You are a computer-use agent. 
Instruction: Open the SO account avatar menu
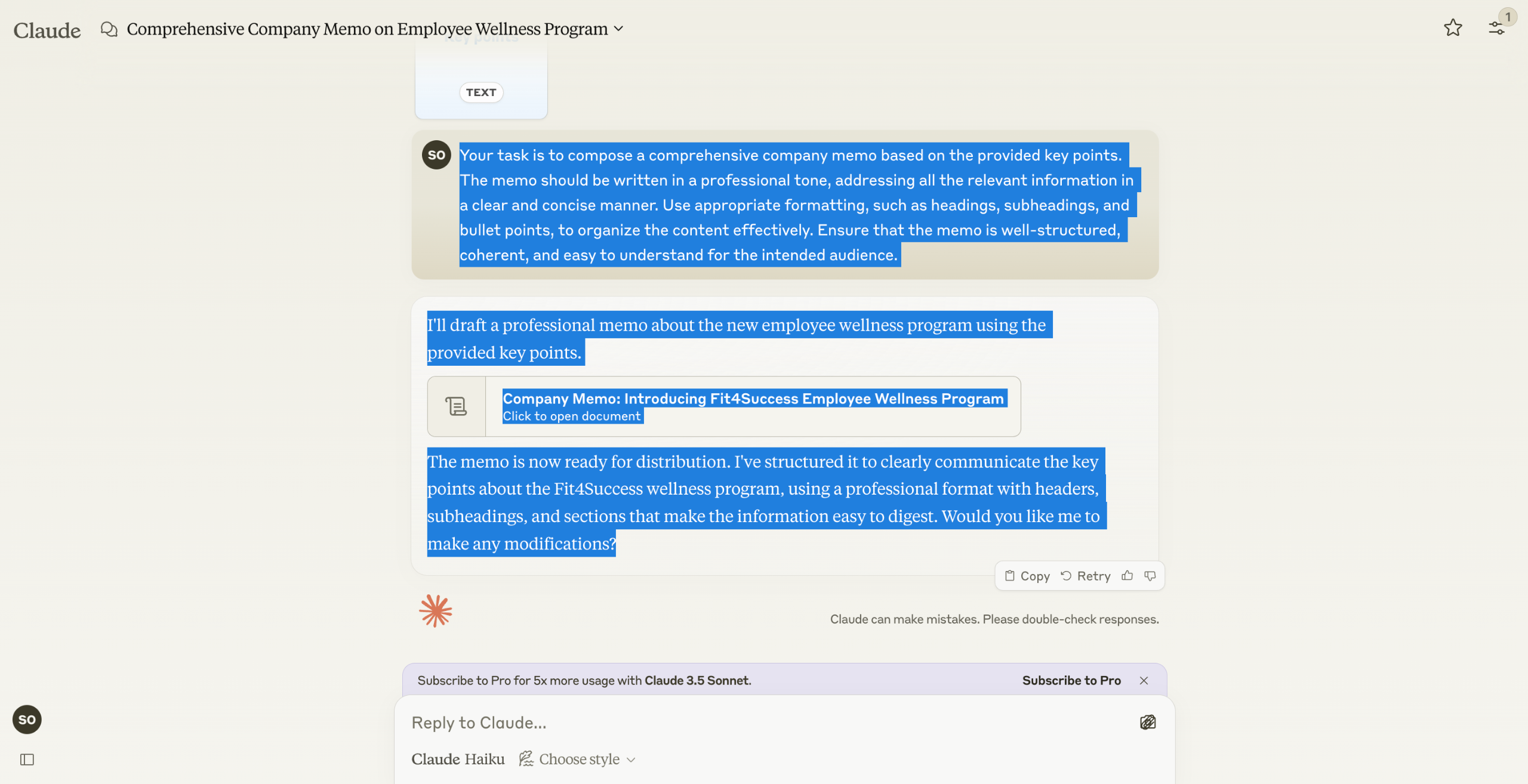pos(27,720)
